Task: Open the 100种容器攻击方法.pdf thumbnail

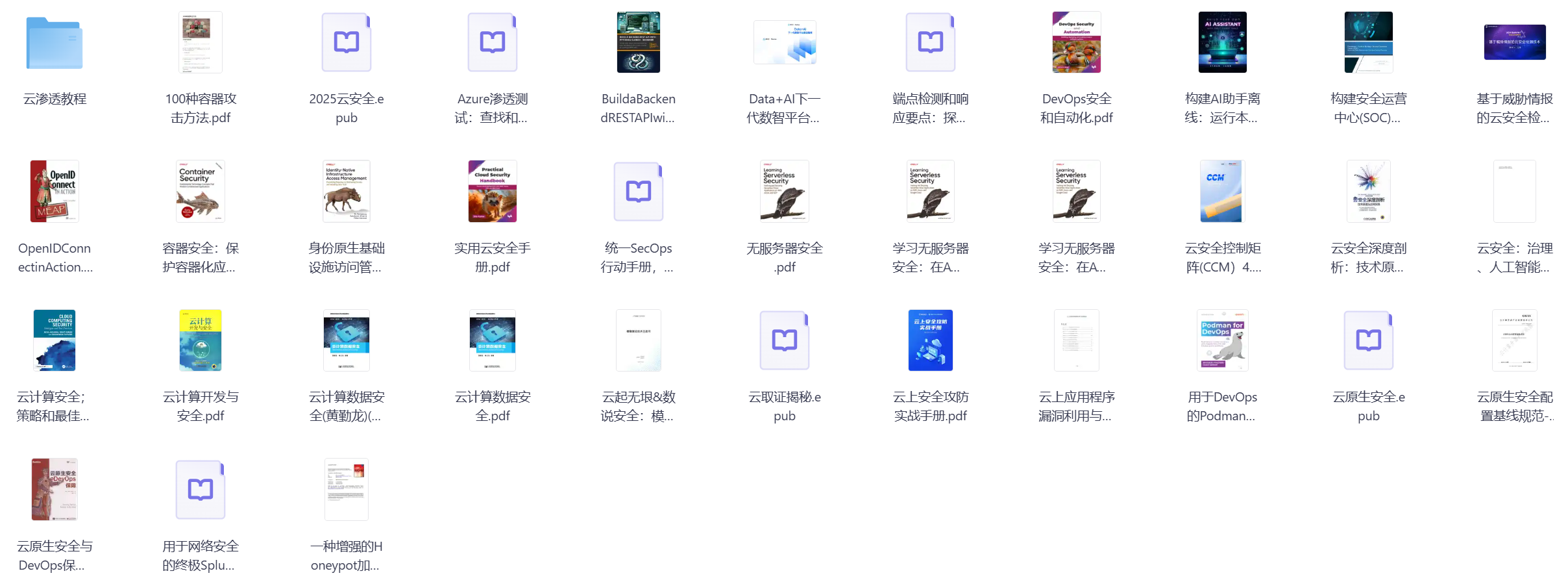Action: tap(201, 42)
